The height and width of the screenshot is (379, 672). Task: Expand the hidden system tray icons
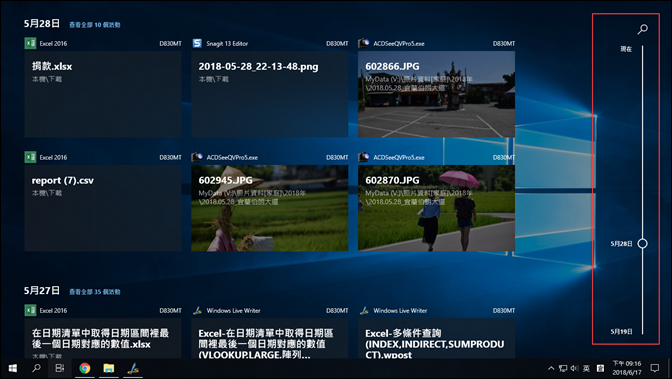coord(551,368)
